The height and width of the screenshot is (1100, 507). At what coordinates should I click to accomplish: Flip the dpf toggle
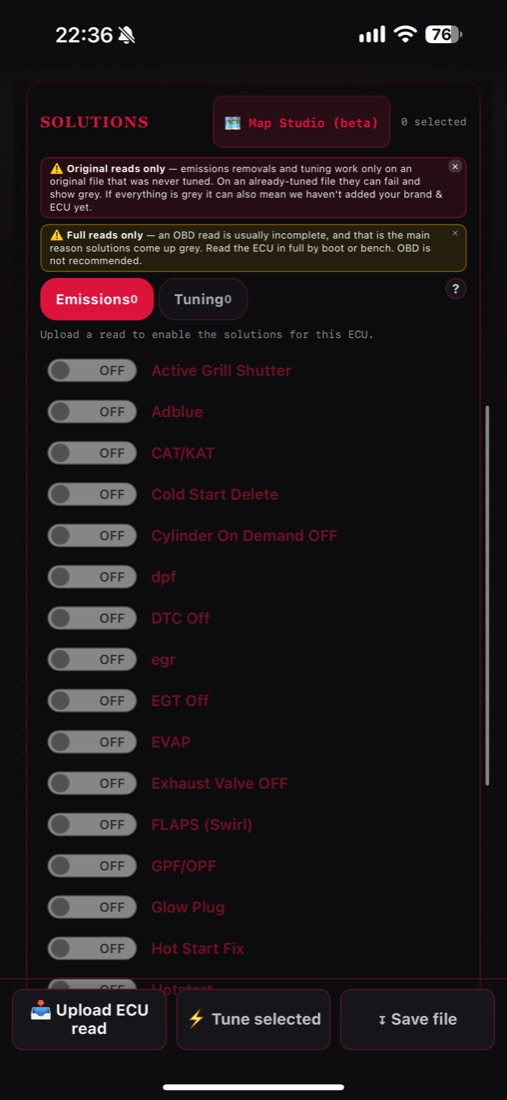[92, 577]
